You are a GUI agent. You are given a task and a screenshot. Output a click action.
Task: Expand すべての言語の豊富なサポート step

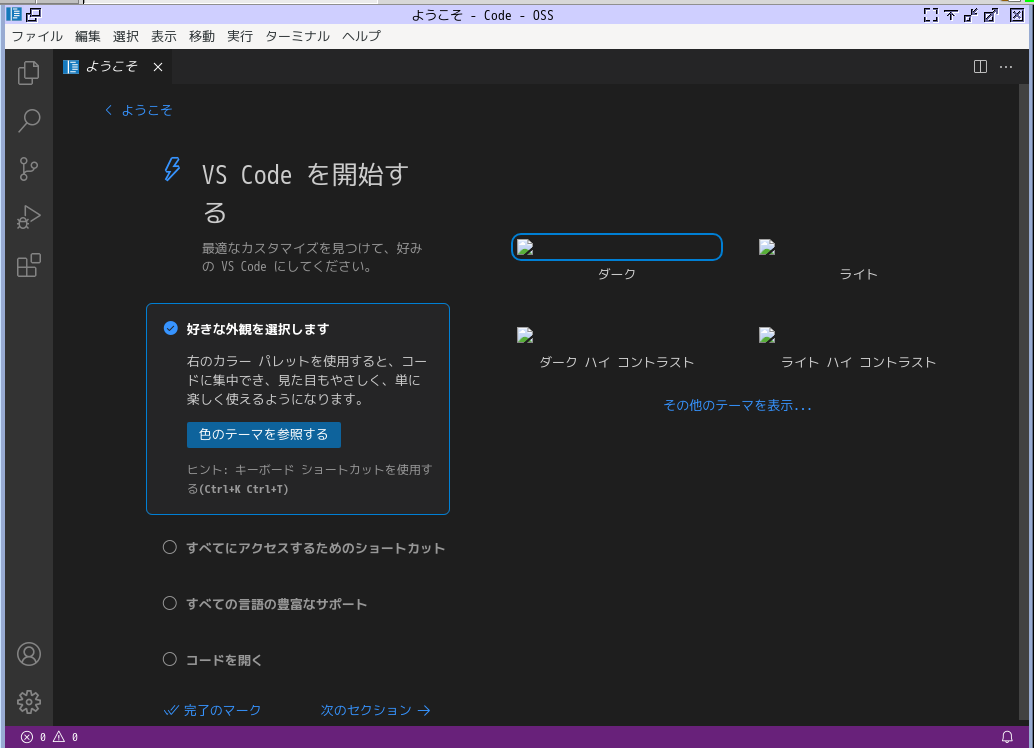click(x=276, y=604)
